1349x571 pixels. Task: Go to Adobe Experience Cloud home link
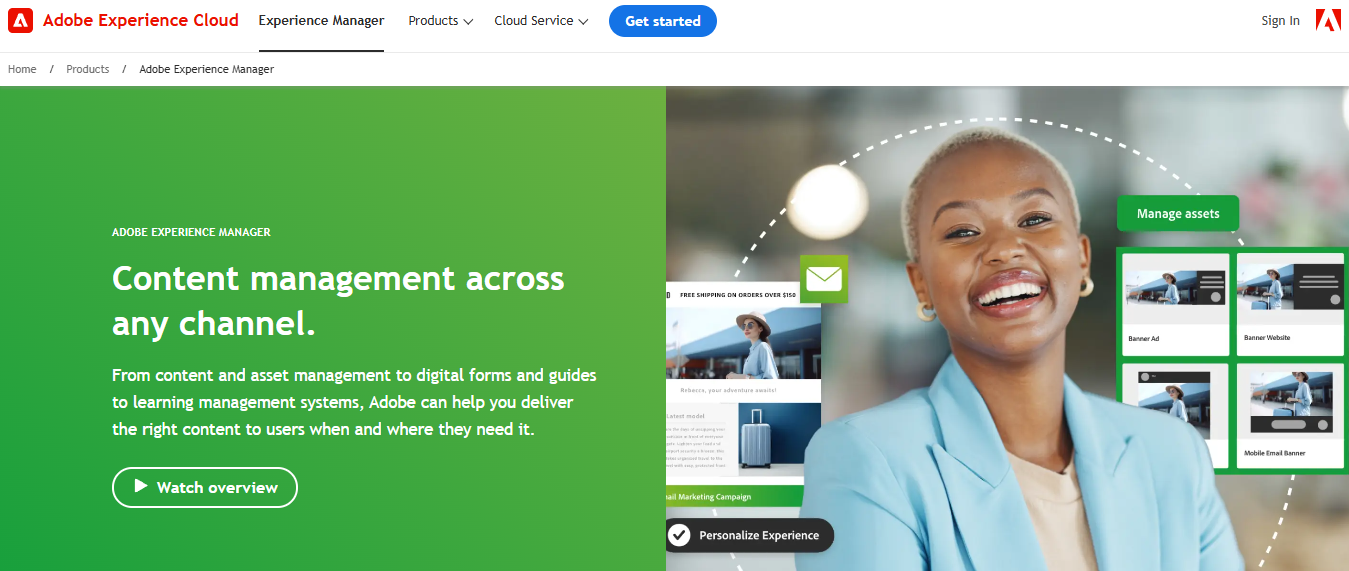tap(141, 20)
